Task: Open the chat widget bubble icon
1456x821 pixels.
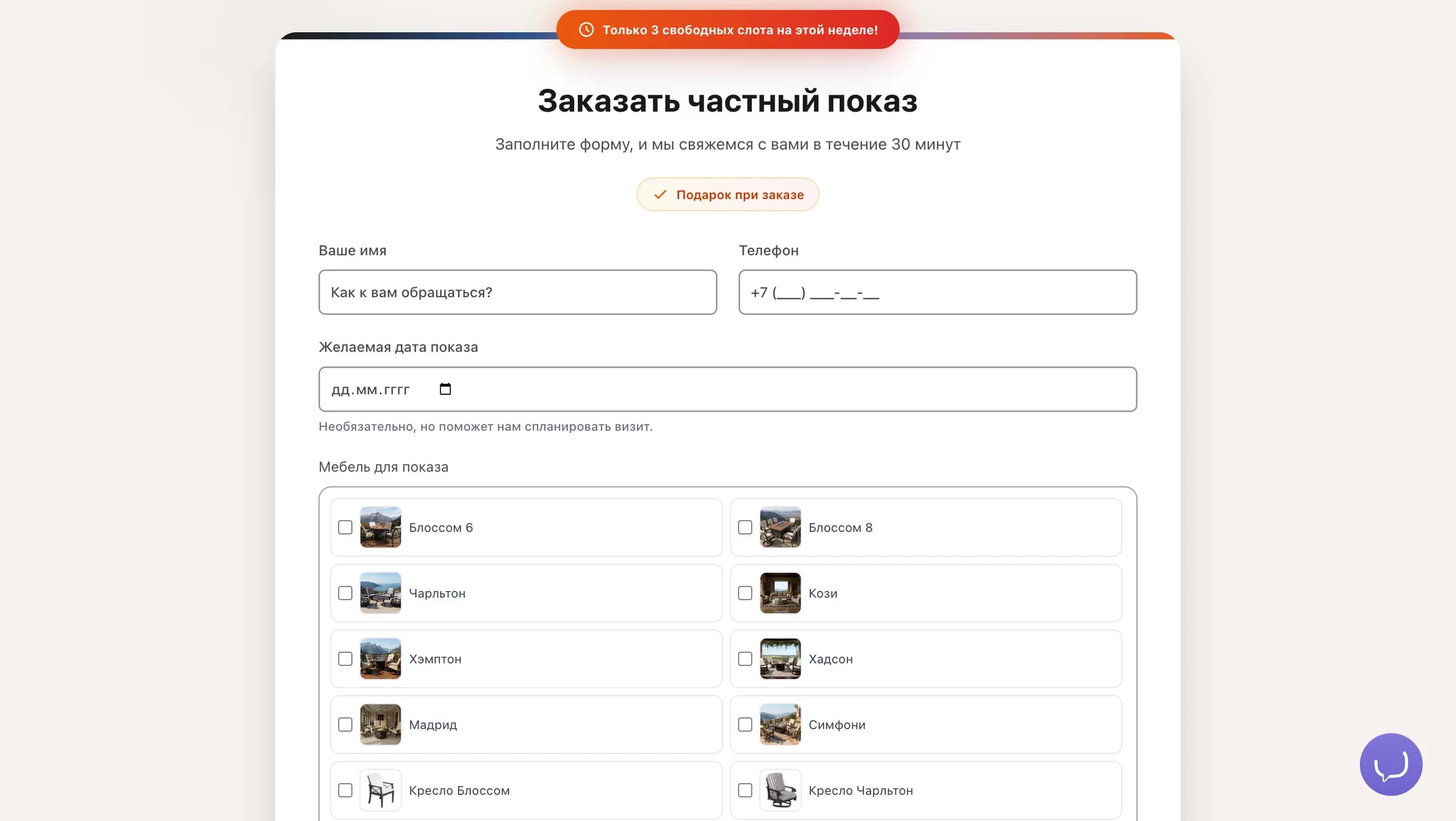Action: [1390, 764]
